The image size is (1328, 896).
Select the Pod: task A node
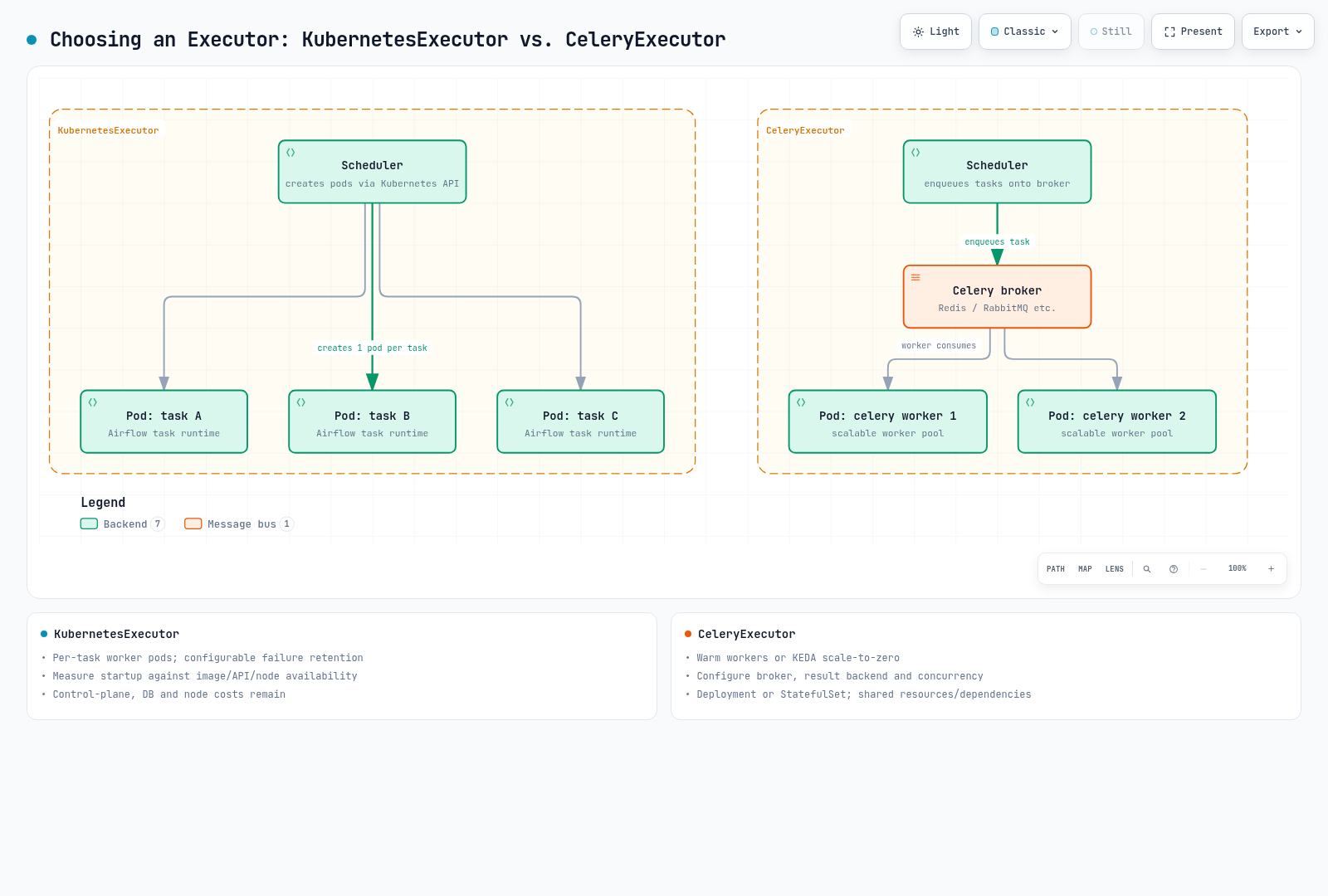pos(164,421)
